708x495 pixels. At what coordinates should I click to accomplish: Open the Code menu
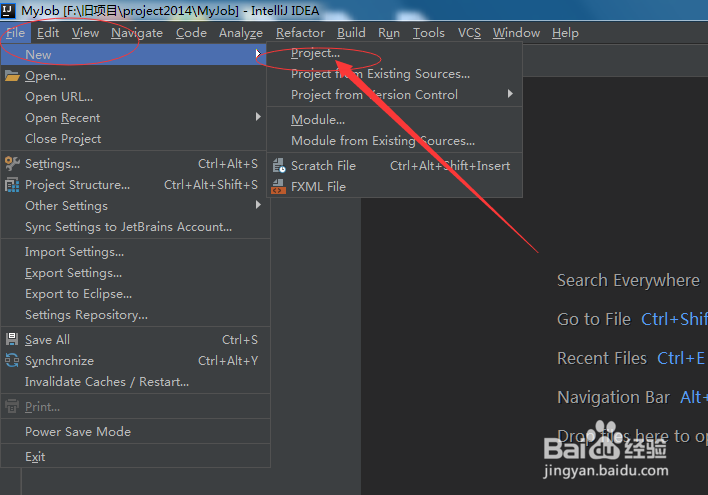pyautogui.click(x=191, y=33)
